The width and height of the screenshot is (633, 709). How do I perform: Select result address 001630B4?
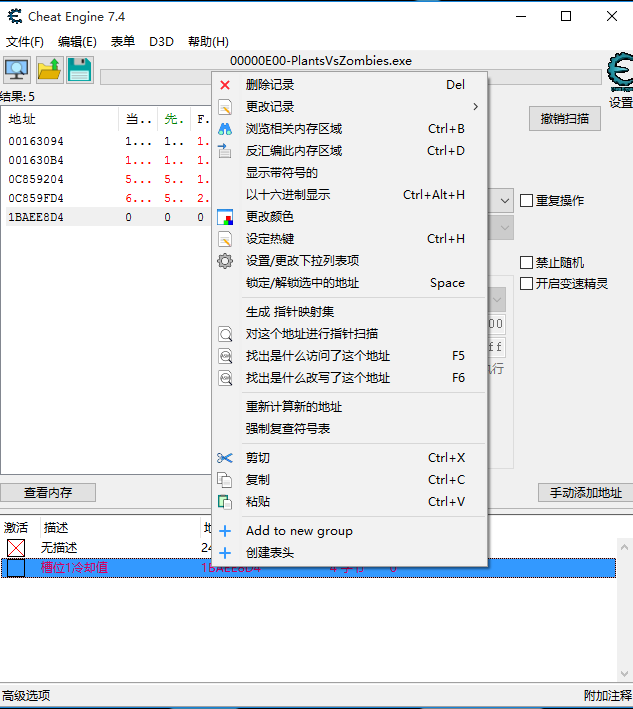click(36, 161)
